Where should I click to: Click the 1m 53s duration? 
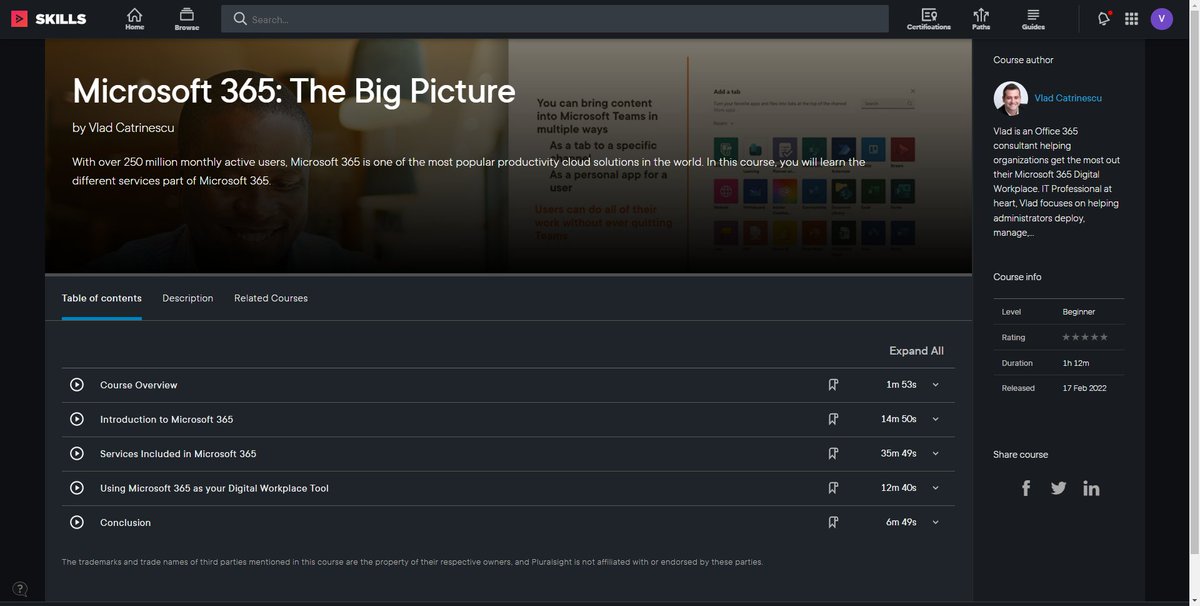pos(901,385)
